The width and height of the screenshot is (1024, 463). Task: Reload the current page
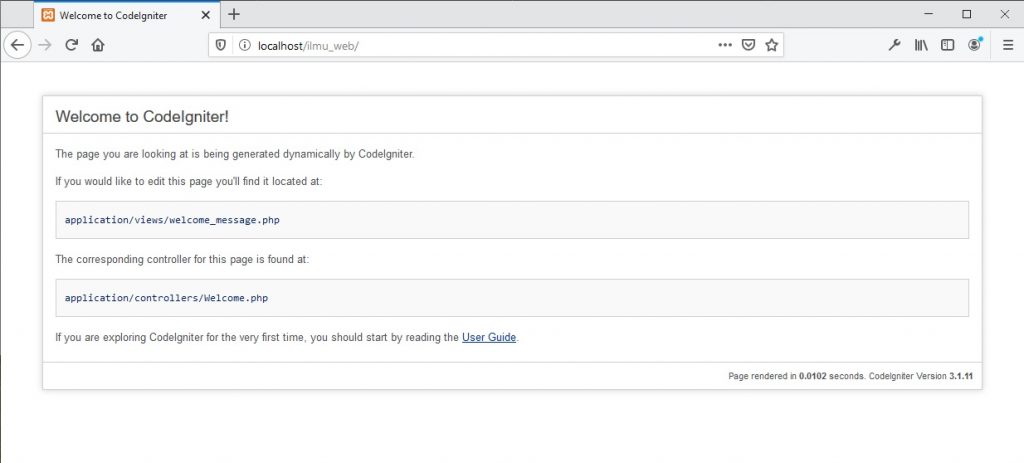click(x=72, y=45)
